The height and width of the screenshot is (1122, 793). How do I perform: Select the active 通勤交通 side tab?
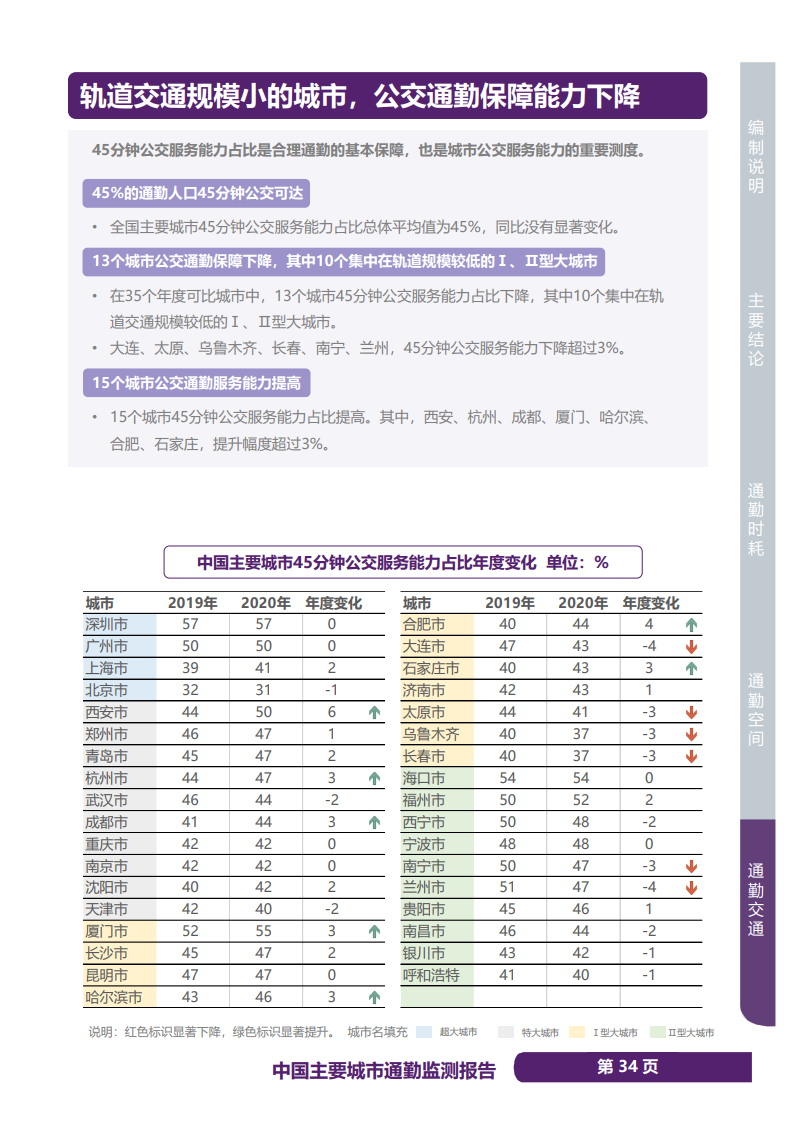(x=756, y=899)
